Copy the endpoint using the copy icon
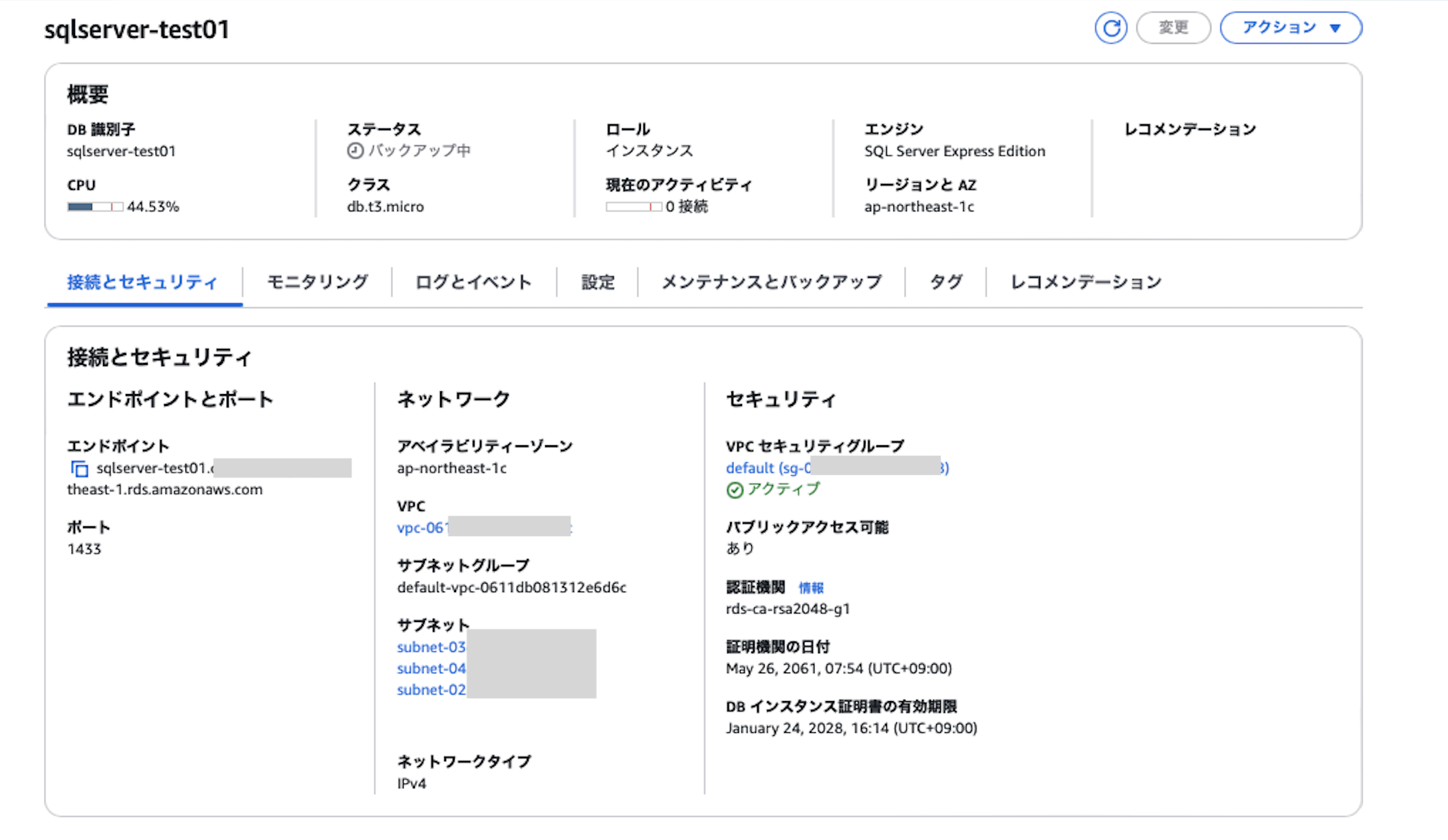 pyautogui.click(x=79, y=469)
